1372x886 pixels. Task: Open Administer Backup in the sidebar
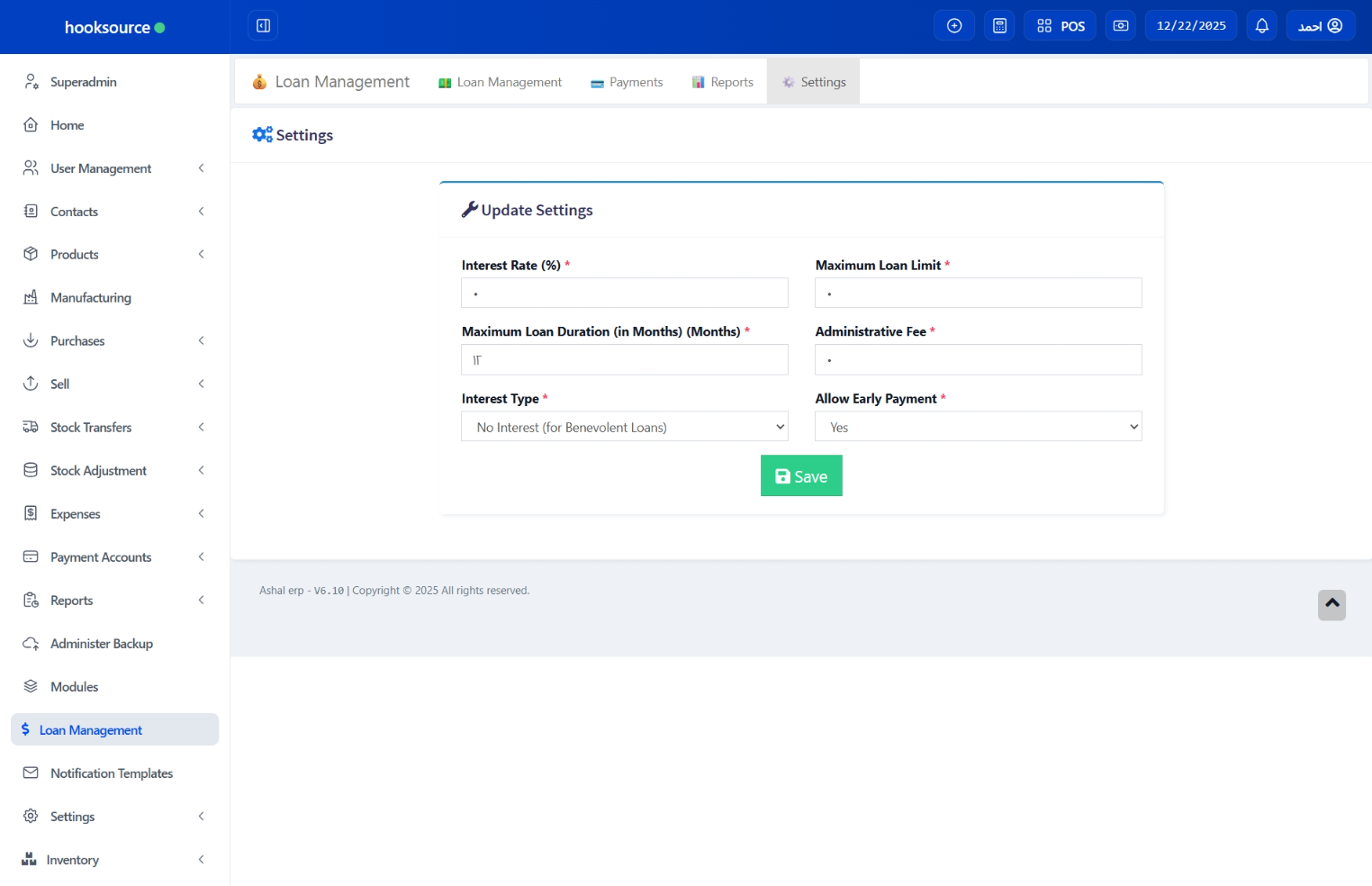101,644
